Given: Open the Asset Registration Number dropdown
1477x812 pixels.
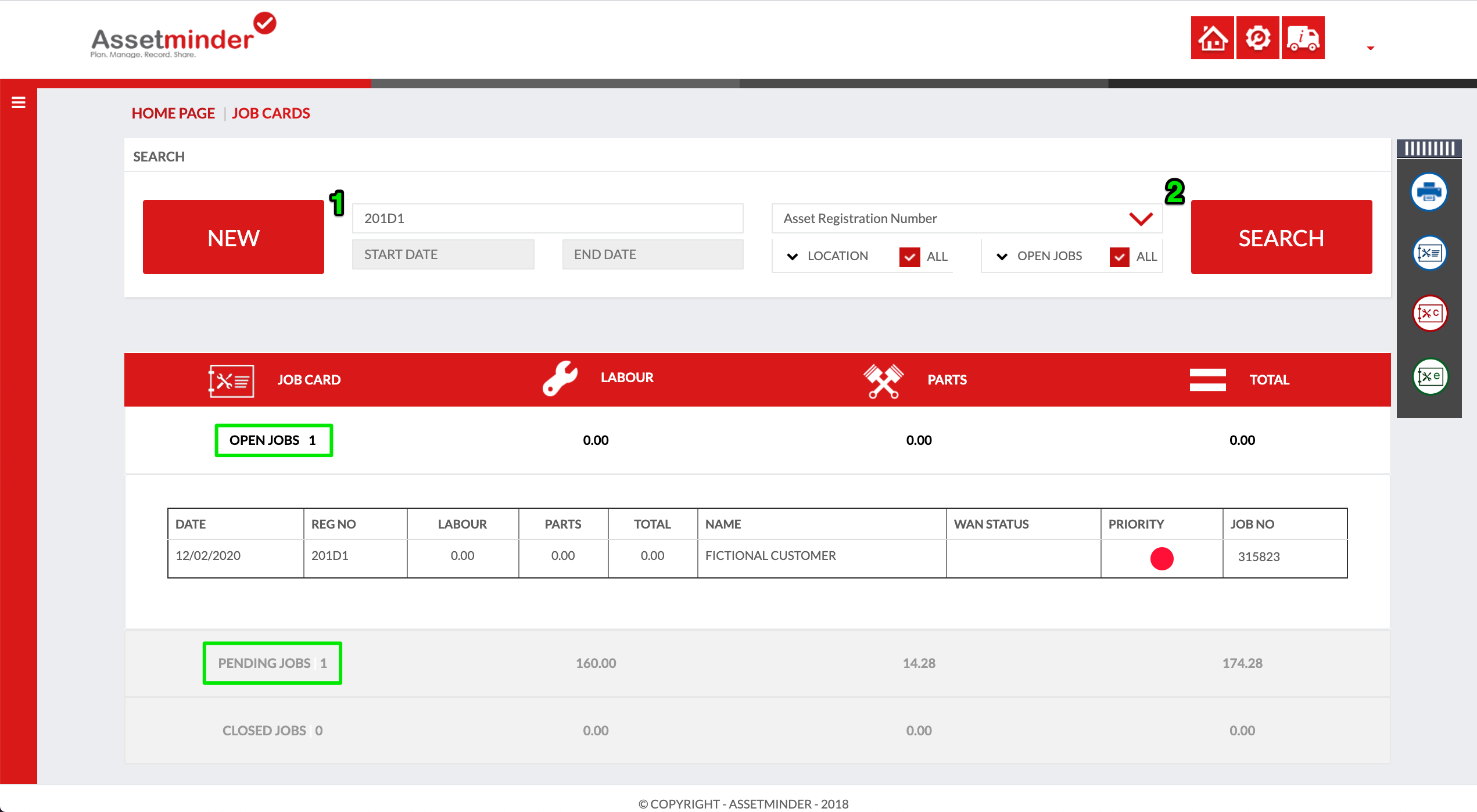Looking at the screenshot, I should 967,218.
